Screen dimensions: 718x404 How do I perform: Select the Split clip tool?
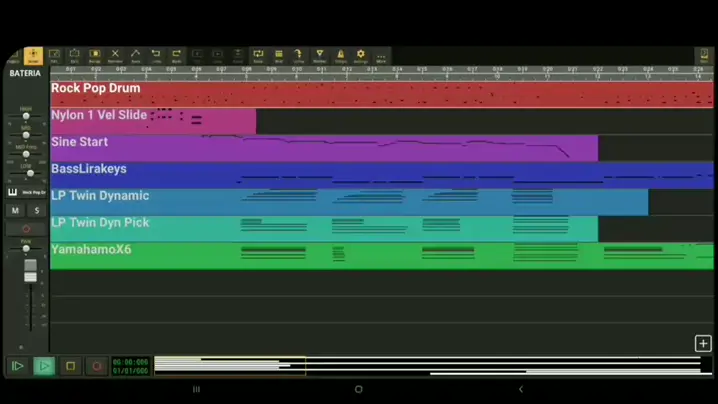click(x=74, y=55)
